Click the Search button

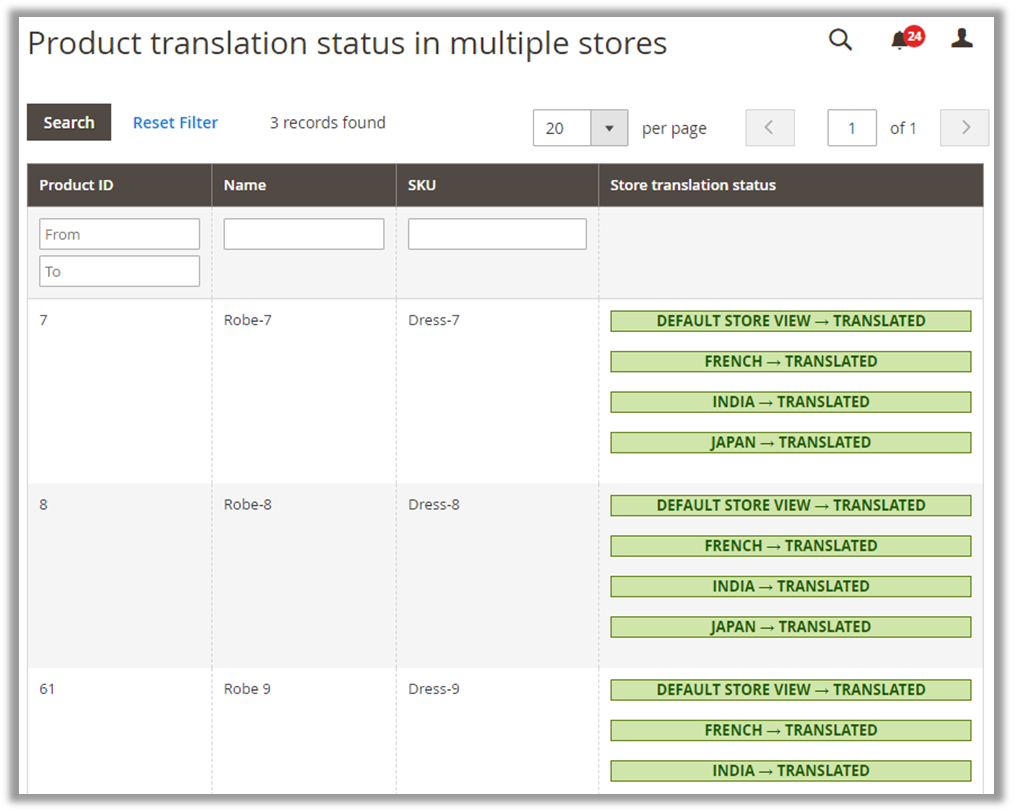pyautogui.click(x=69, y=122)
